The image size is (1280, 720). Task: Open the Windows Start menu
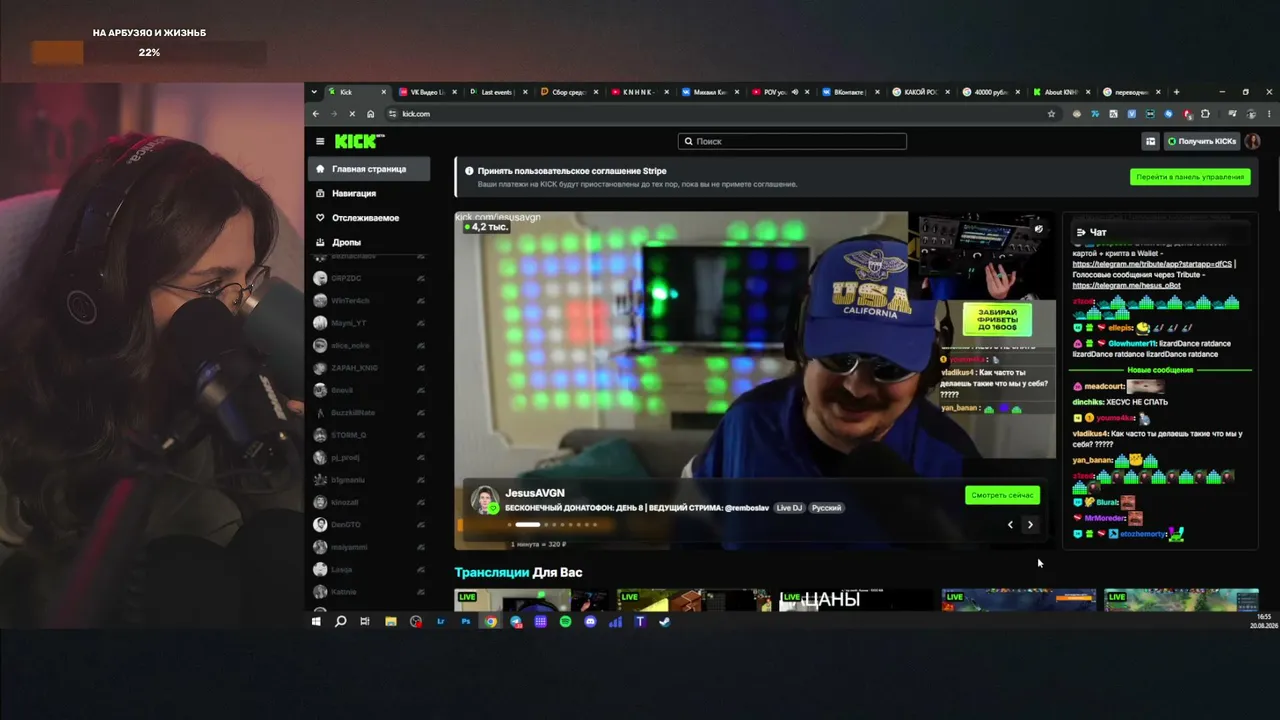316,622
